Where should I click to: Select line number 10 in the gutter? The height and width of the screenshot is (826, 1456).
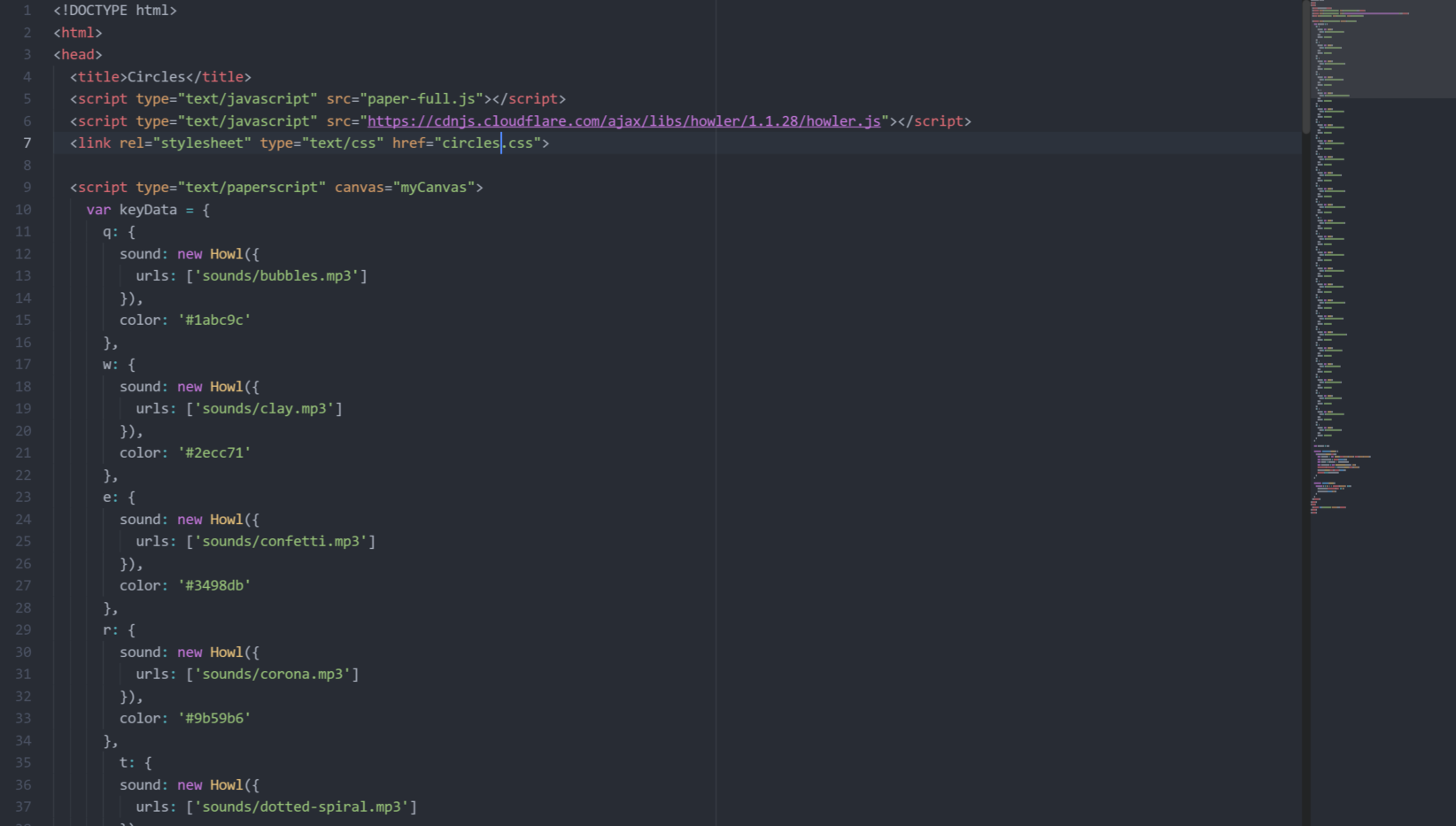[x=23, y=210]
